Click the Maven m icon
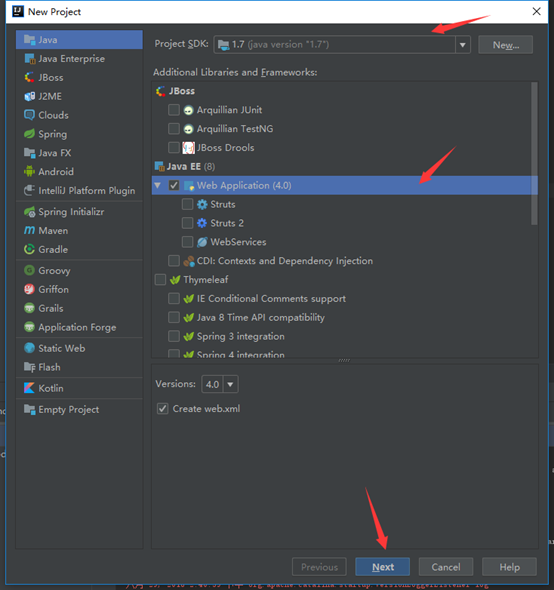Image resolution: width=554 pixels, height=590 pixels. 29,230
